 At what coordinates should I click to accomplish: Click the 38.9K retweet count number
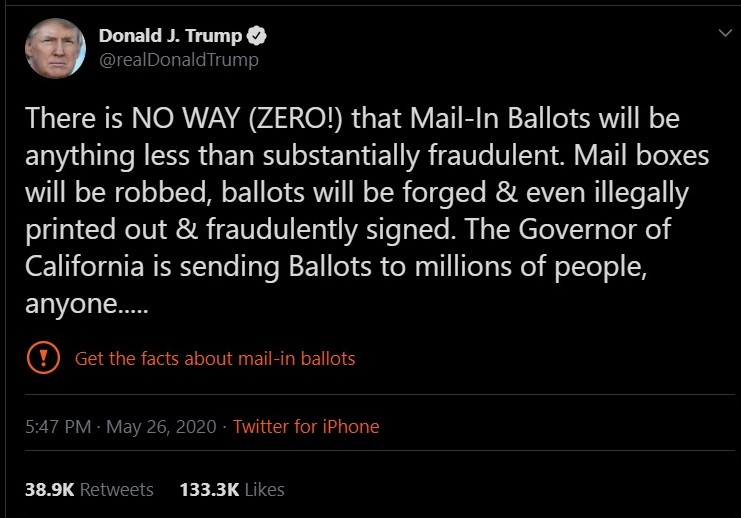coord(48,489)
